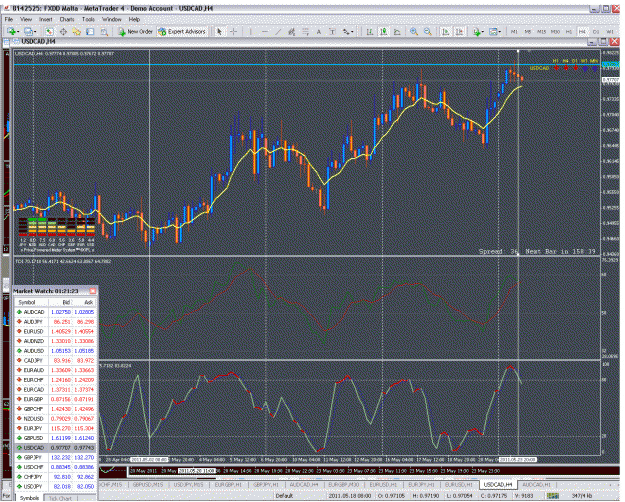Viewport: 625px width, 502px height.
Task: Open the USDCAD,H4 chart tab
Action: point(497,484)
